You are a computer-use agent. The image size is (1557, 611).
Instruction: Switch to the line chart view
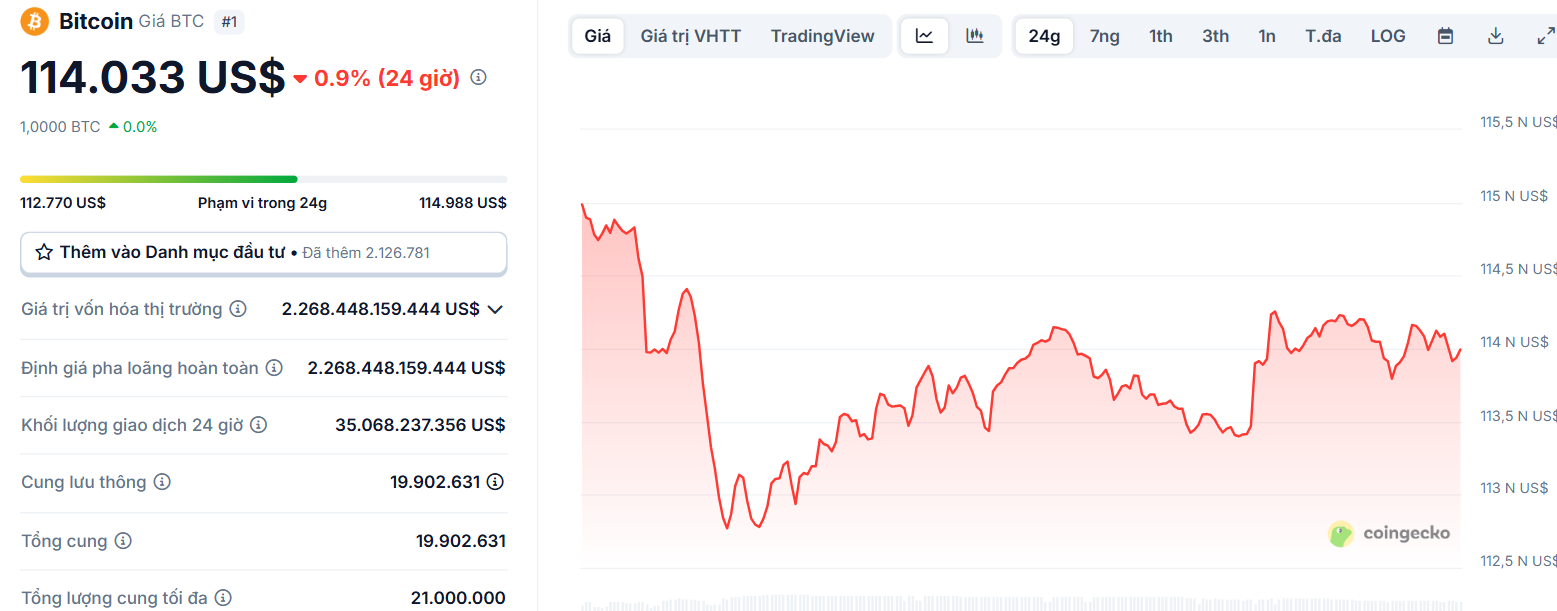tap(925, 36)
